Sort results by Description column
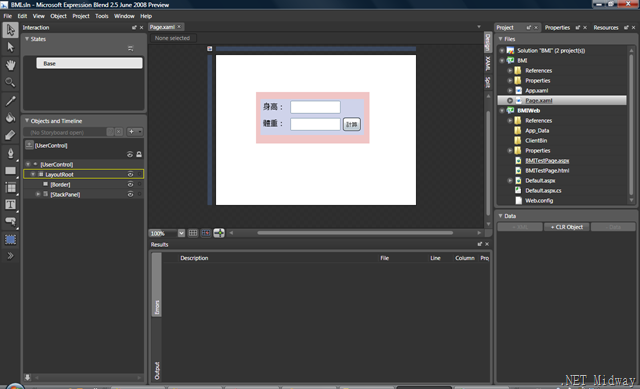The height and width of the screenshot is (389, 640). coord(194,258)
